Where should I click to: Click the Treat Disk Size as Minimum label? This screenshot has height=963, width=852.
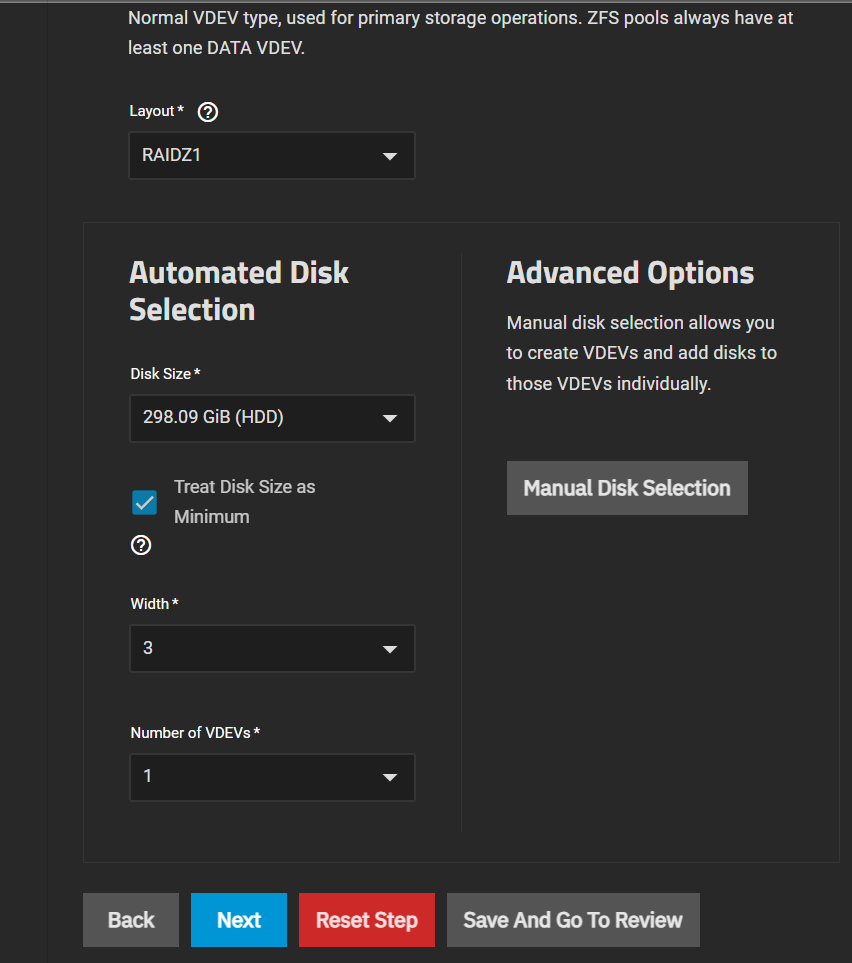244,502
